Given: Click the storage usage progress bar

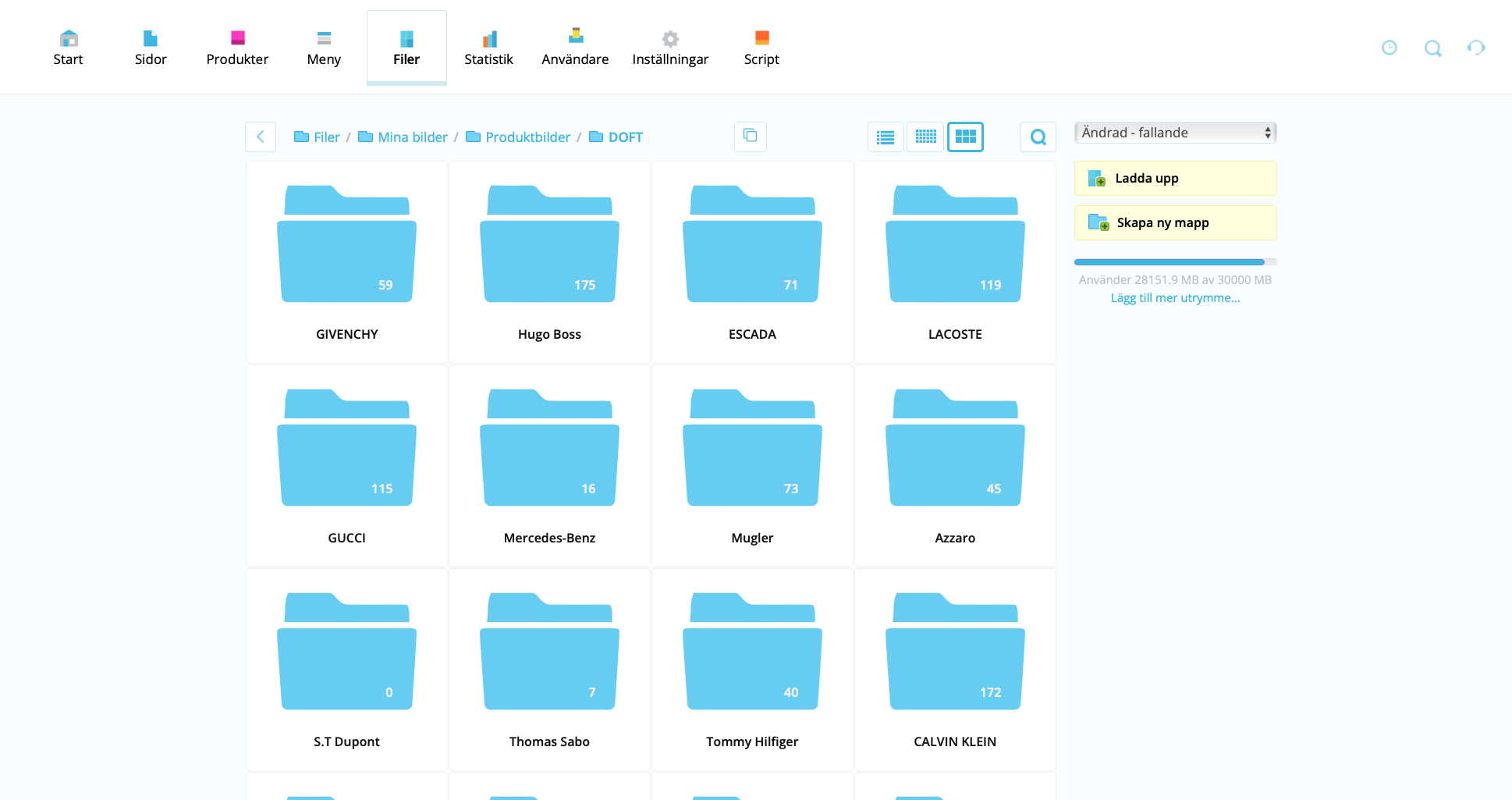Looking at the screenshot, I should [x=1176, y=262].
